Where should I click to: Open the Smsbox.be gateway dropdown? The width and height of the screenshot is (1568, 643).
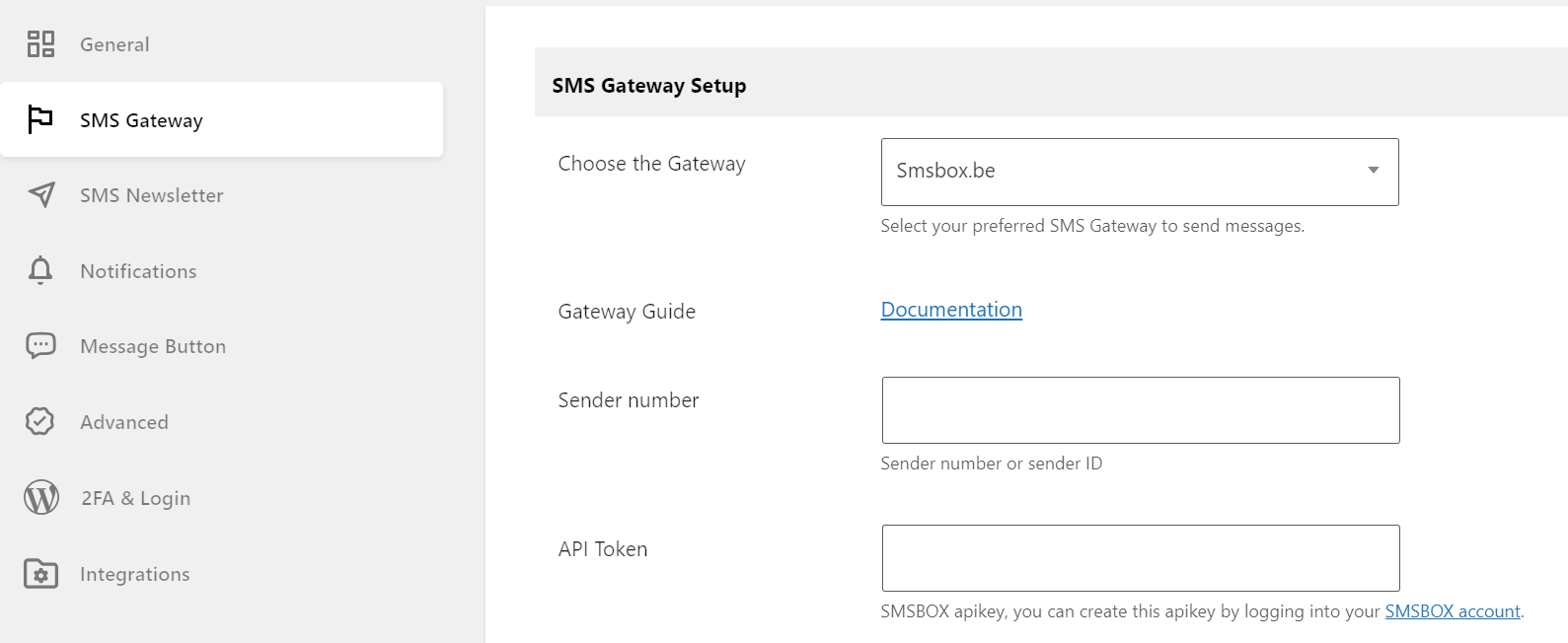(x=1140, y=172)
